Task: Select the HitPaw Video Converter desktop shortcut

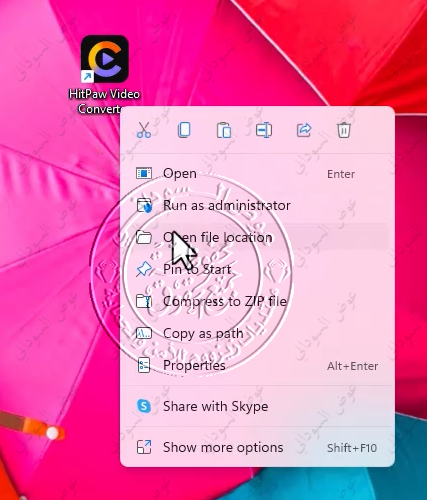Action: pos(104,74)
